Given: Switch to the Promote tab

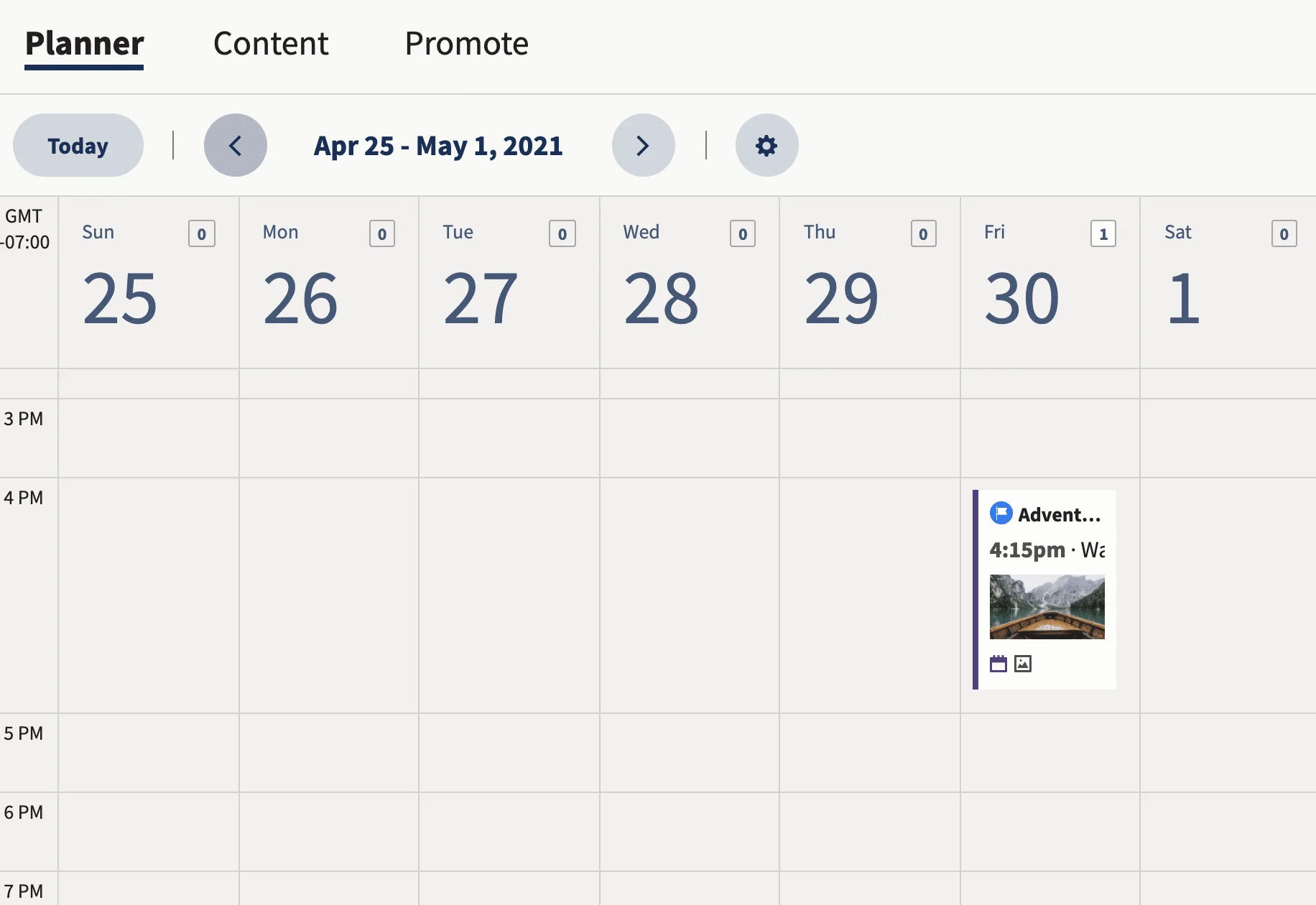Looking at the screenshot, I should [467, 44].
